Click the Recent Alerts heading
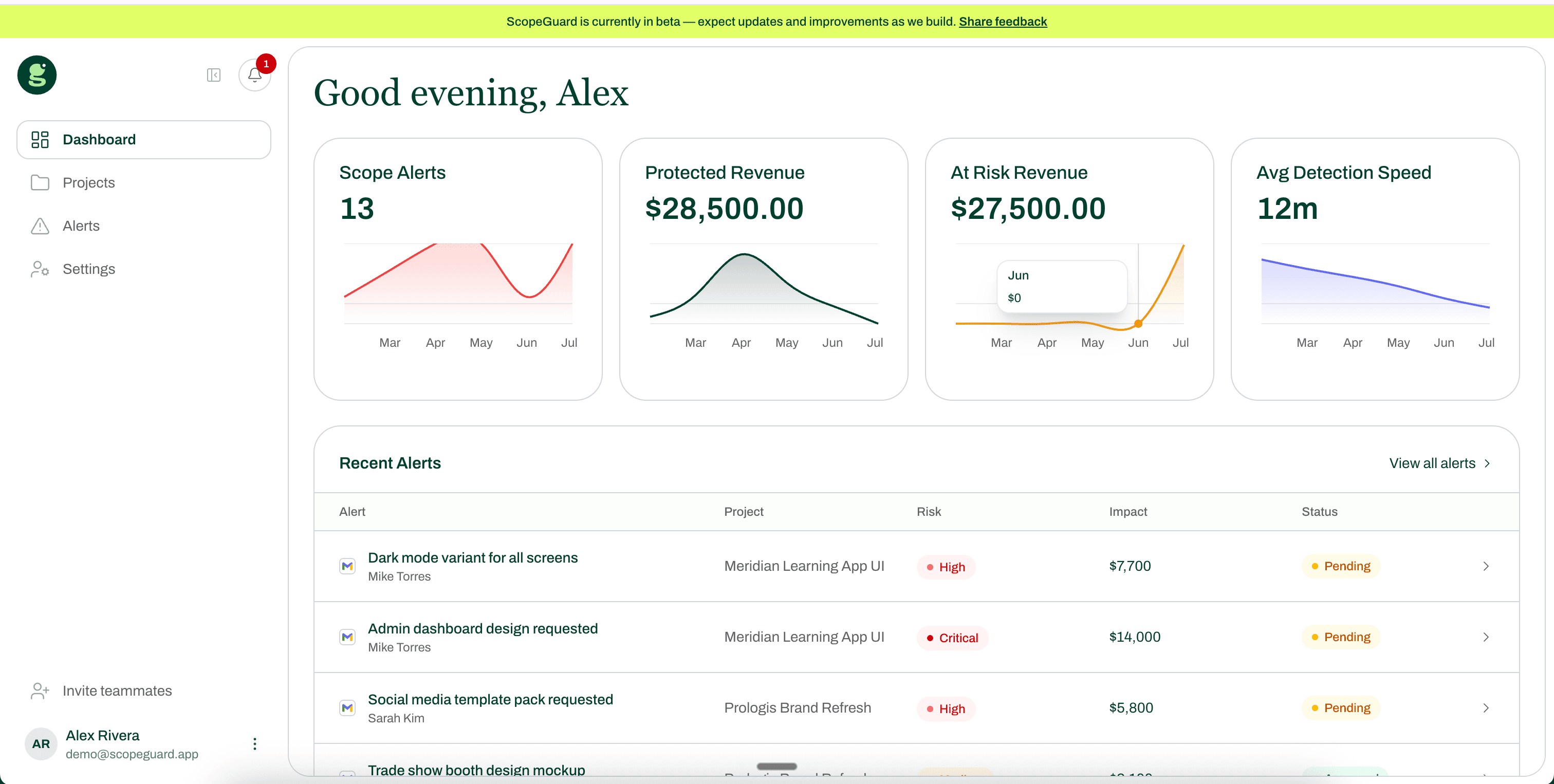1554x784 pixels. coord(390,463)
